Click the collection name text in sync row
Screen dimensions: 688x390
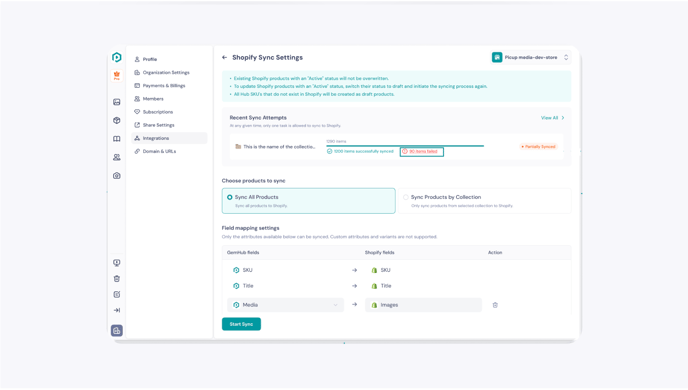tap(280, 147)
